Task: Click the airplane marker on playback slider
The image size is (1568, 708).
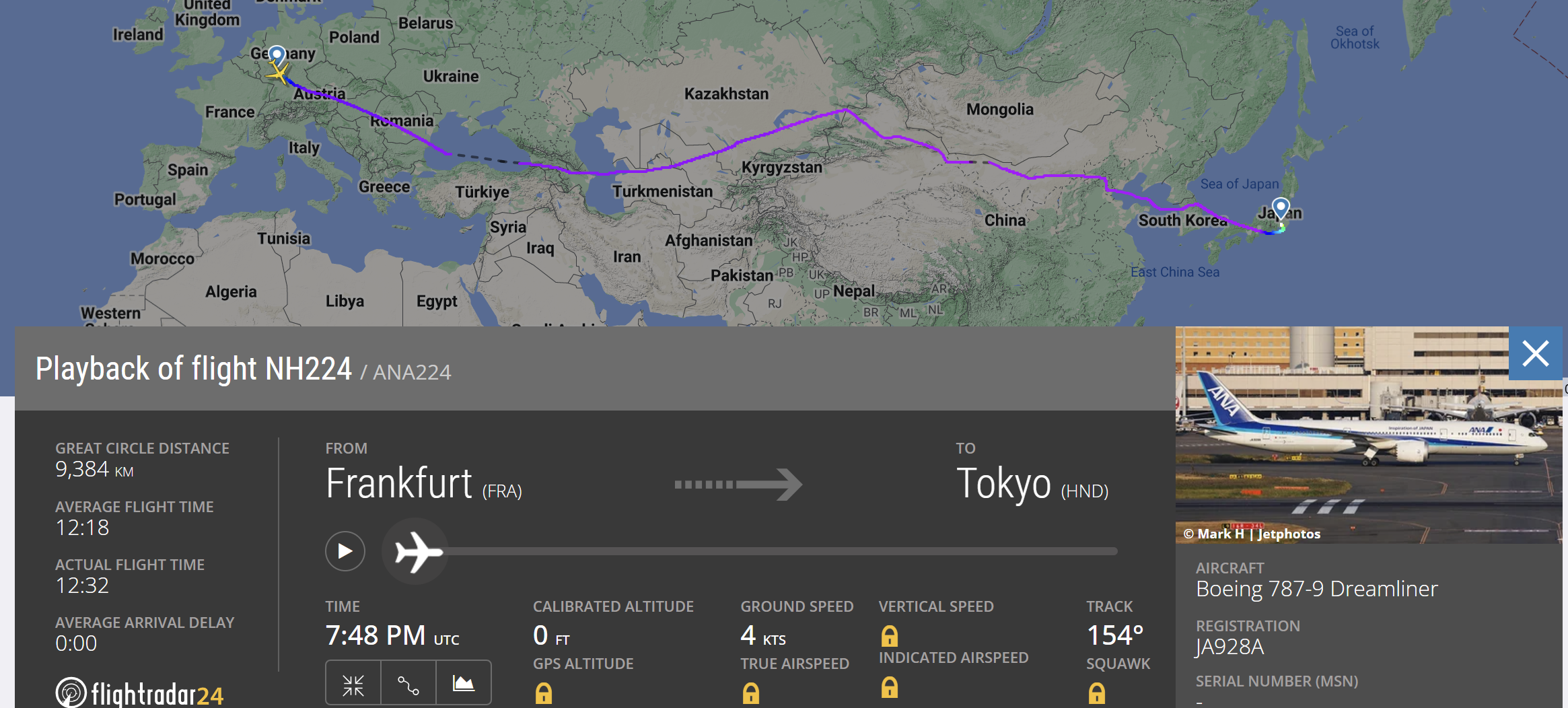Action: [x=416, y=551]
